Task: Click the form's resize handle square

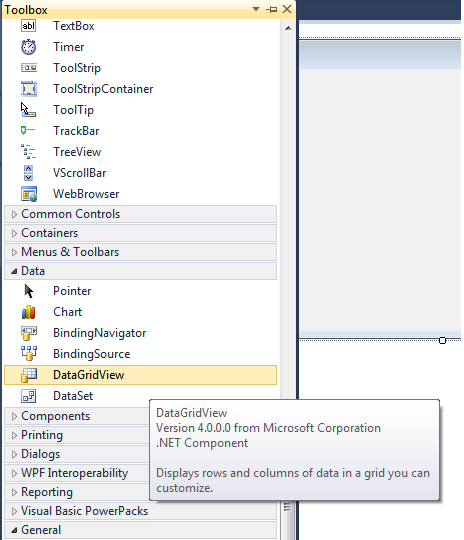Action: coord(442,341)
